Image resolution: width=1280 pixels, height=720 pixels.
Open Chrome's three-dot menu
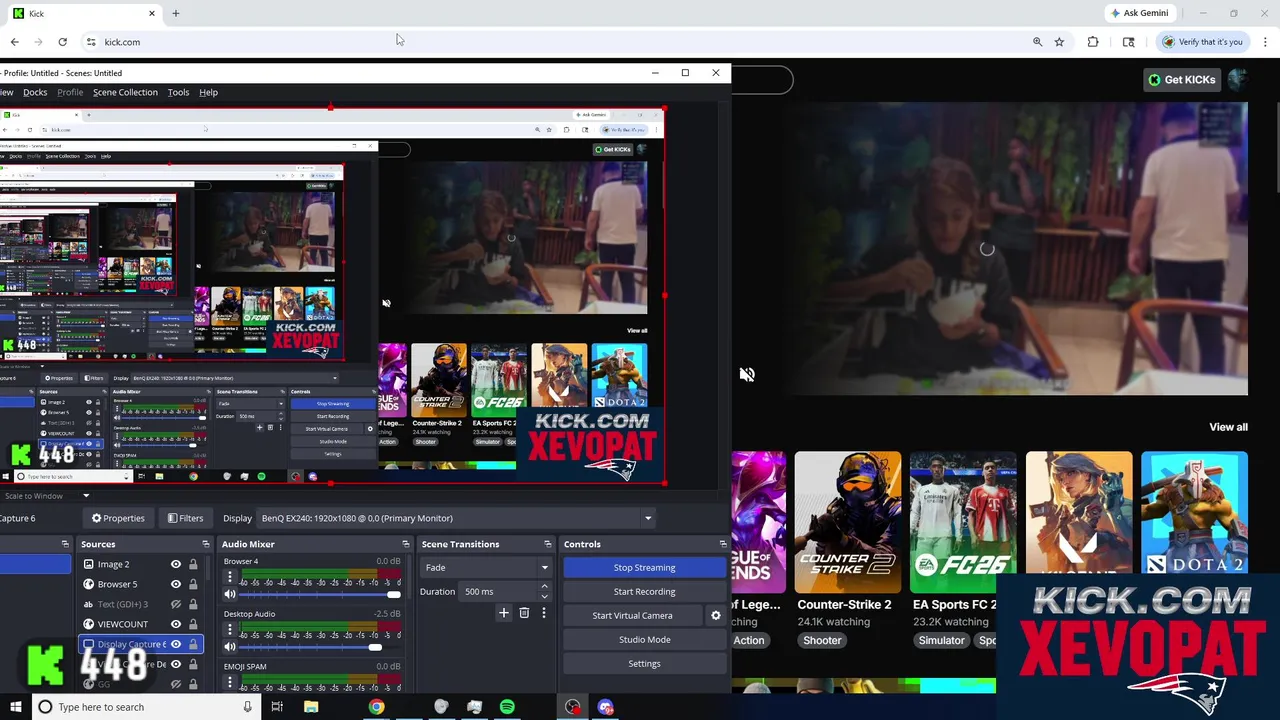1265,42
